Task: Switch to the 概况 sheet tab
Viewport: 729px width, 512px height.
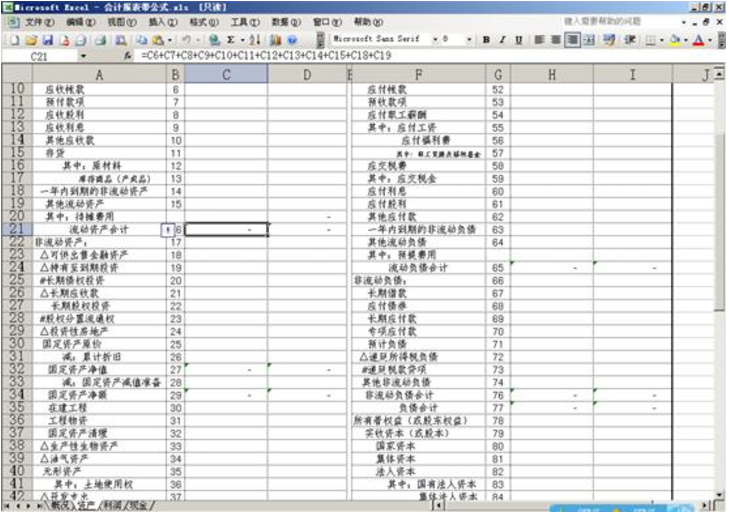Action: [x=59, y=505]
